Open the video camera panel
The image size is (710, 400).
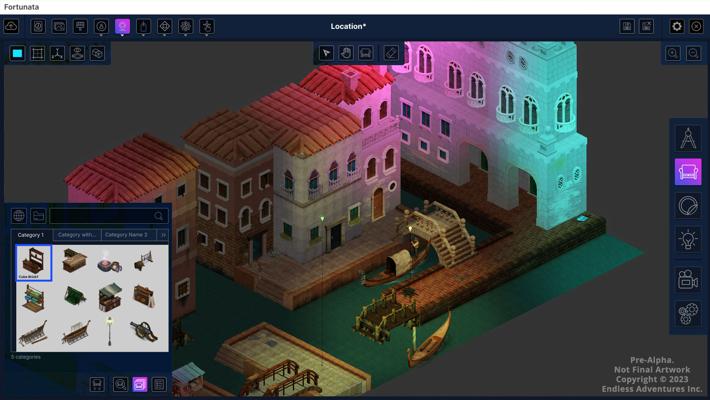[x=688, y=279]
